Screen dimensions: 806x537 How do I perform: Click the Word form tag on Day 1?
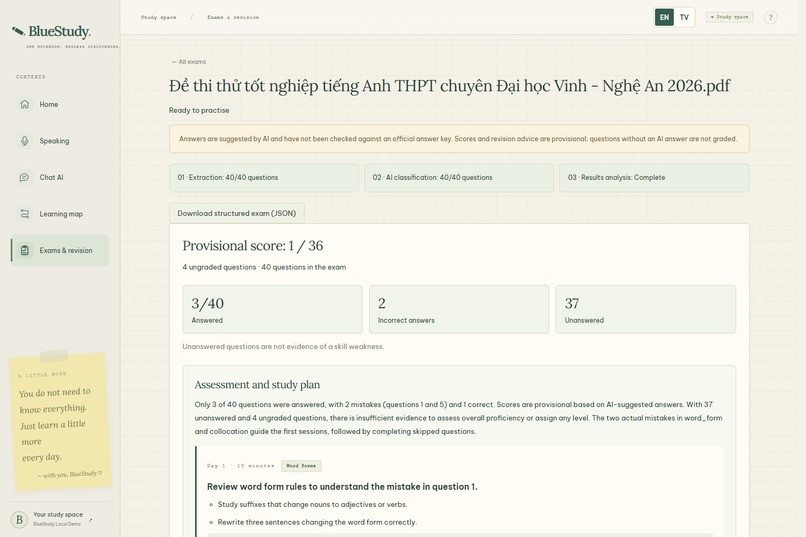coord(301,466)
